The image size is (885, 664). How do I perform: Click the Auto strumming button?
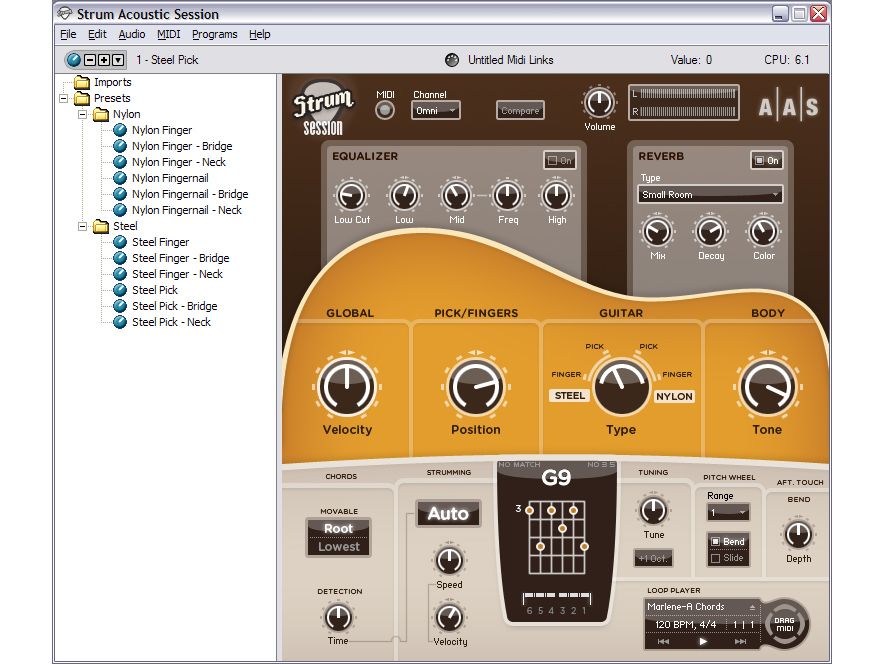(447, 513)
